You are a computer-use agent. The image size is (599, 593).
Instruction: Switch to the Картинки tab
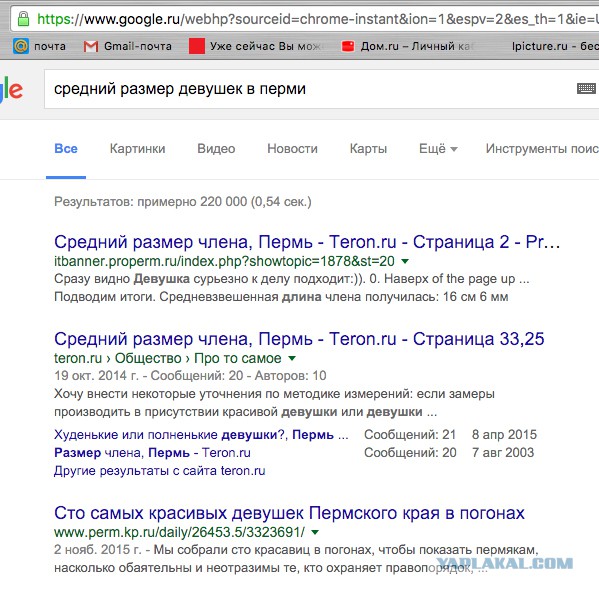138,149
